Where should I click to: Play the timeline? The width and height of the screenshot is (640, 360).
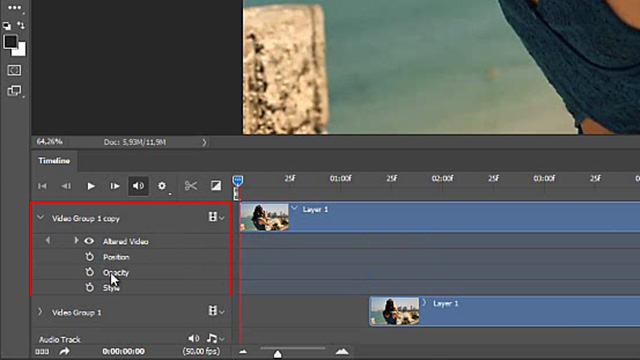91,186
